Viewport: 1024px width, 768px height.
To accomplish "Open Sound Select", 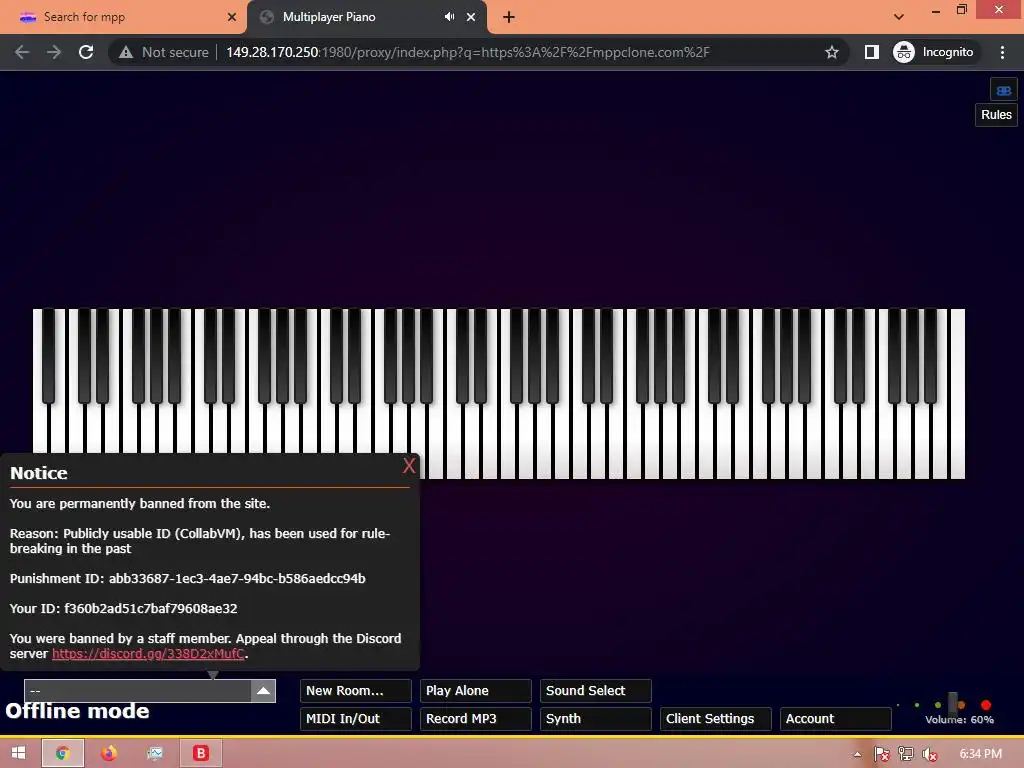I will 596,691.
